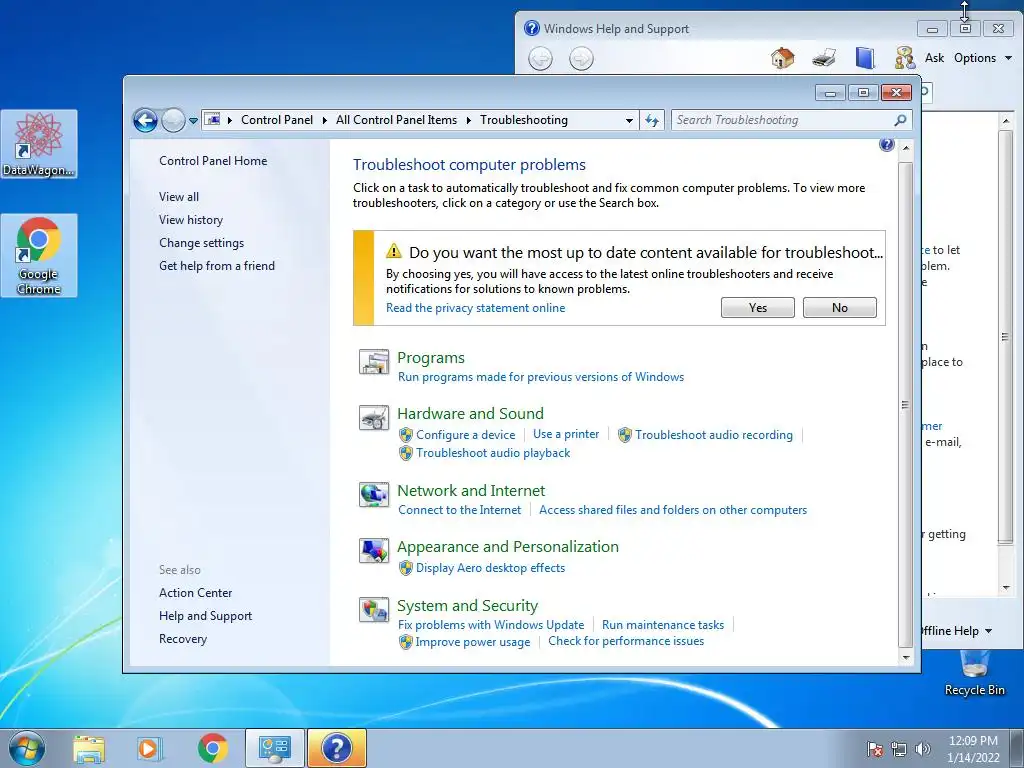Screen dimensions: 1024x768
Task: Open Google Chrome desktop shortcut
Action: pyautogui.click(x=39, y=256)
